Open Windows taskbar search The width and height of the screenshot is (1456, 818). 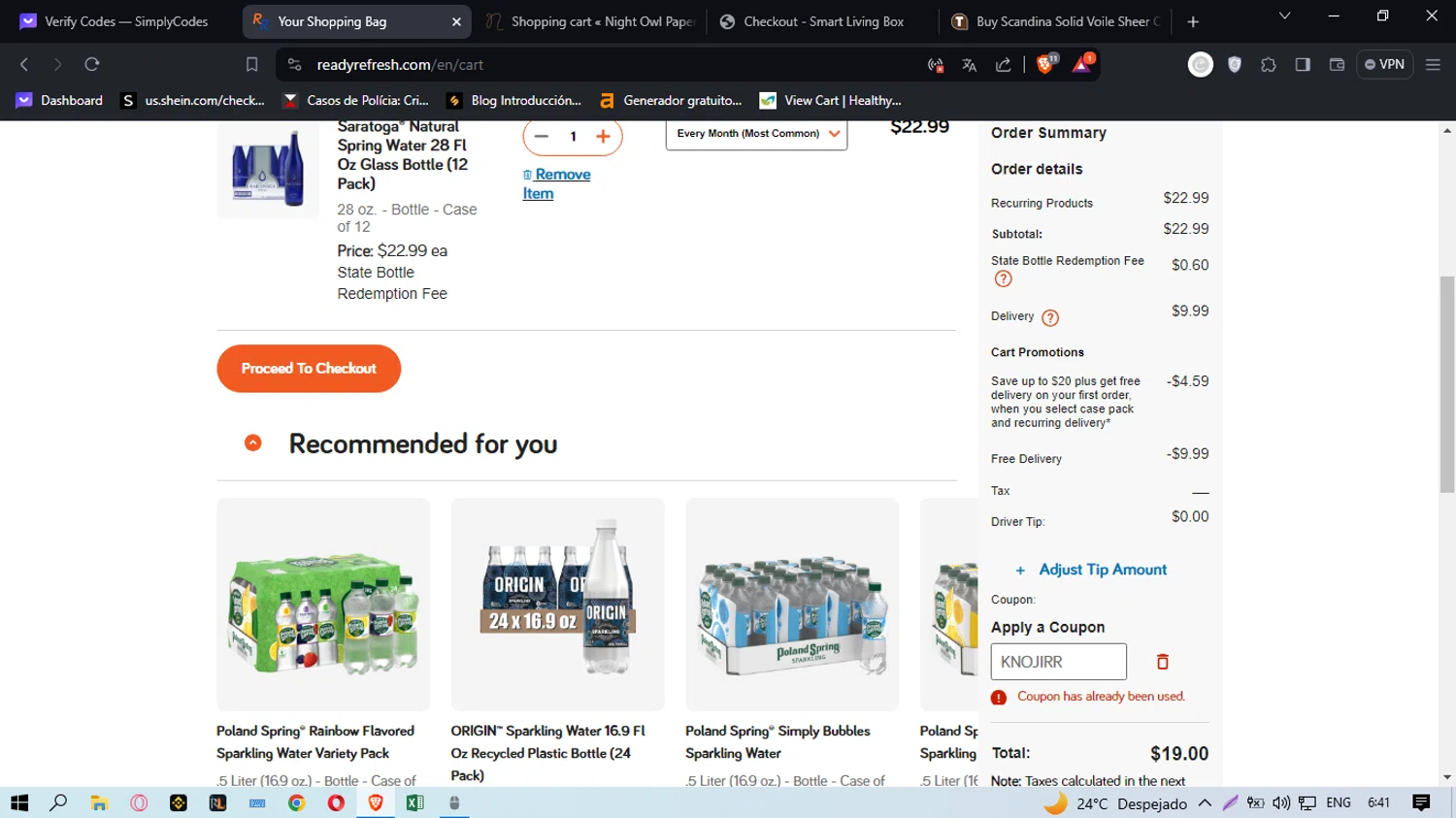click(58, 802)
